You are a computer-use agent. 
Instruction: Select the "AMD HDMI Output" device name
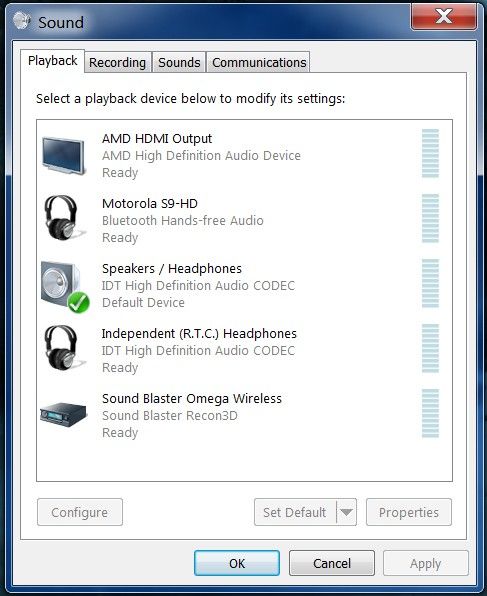pos(157,139)
